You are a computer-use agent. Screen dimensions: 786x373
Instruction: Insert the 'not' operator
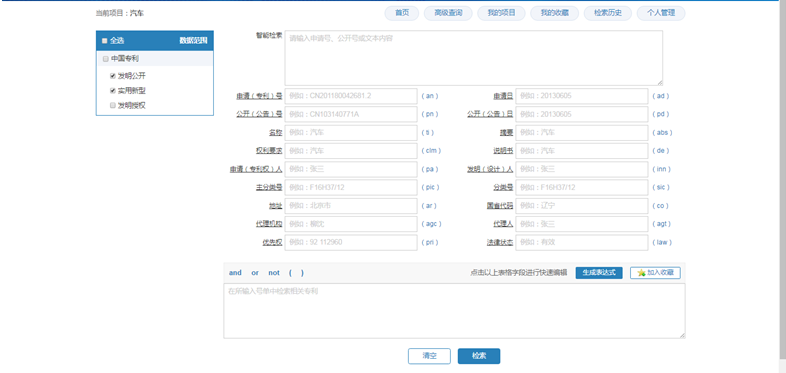click(274, 273)
